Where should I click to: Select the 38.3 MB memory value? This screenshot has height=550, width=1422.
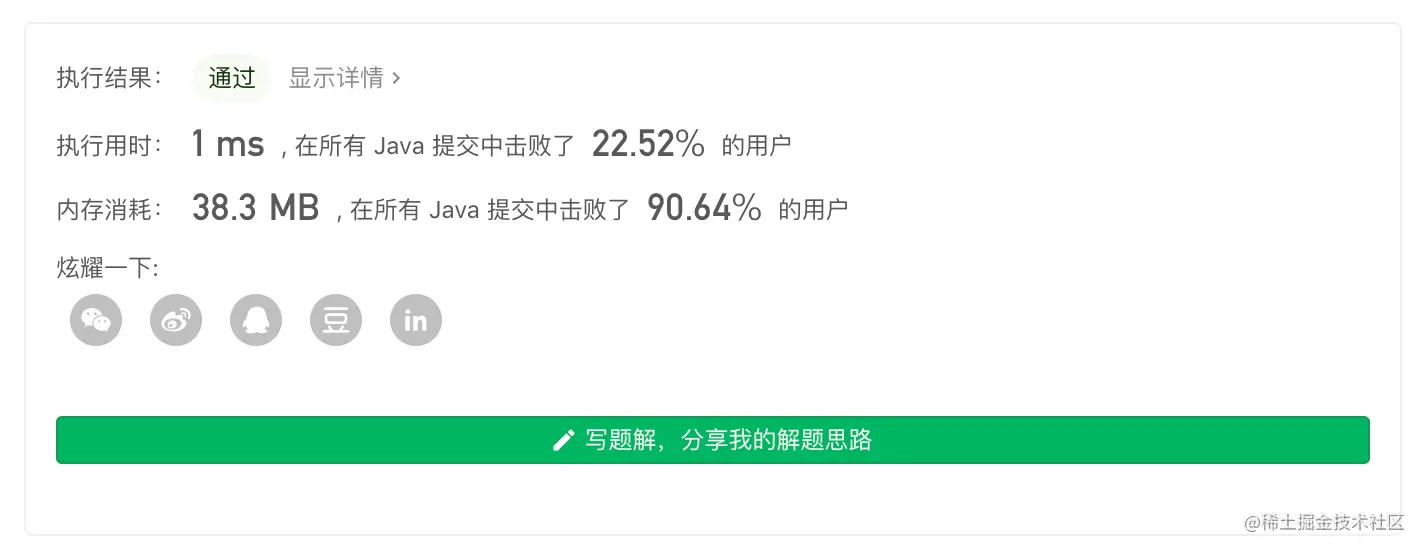[x=255, y=208]
